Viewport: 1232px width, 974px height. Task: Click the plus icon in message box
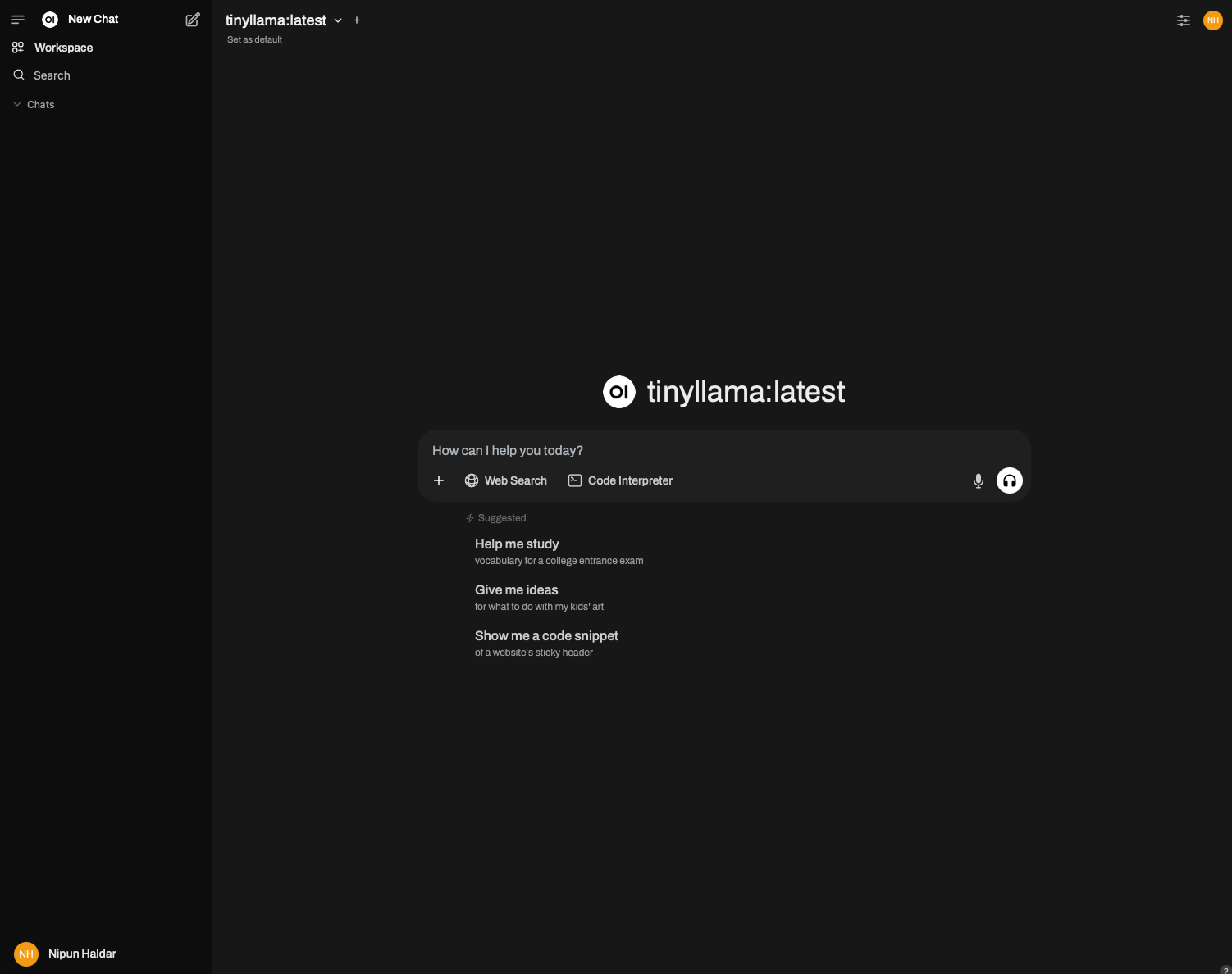(439, 480)
